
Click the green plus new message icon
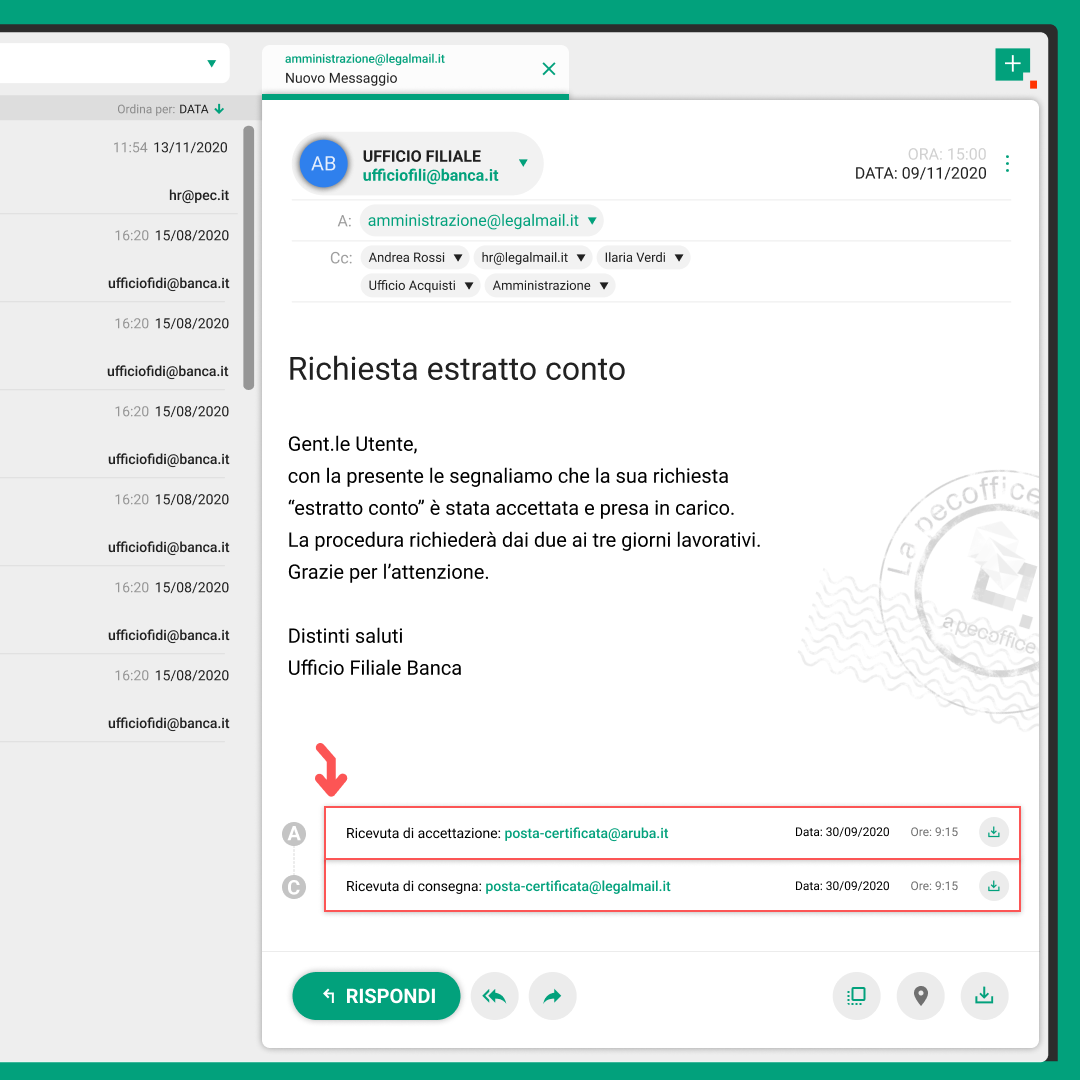(x=1012, y=65)
